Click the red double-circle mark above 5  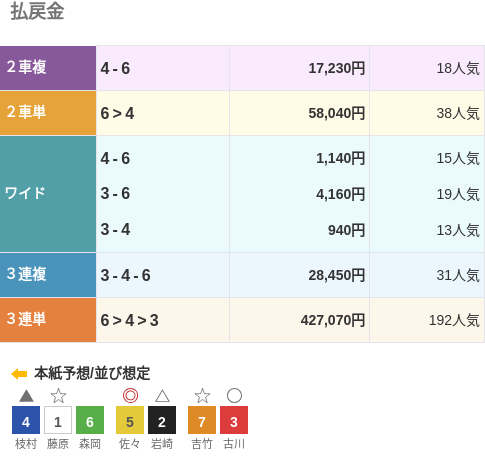pyautogui.click(x=130, y=396)
